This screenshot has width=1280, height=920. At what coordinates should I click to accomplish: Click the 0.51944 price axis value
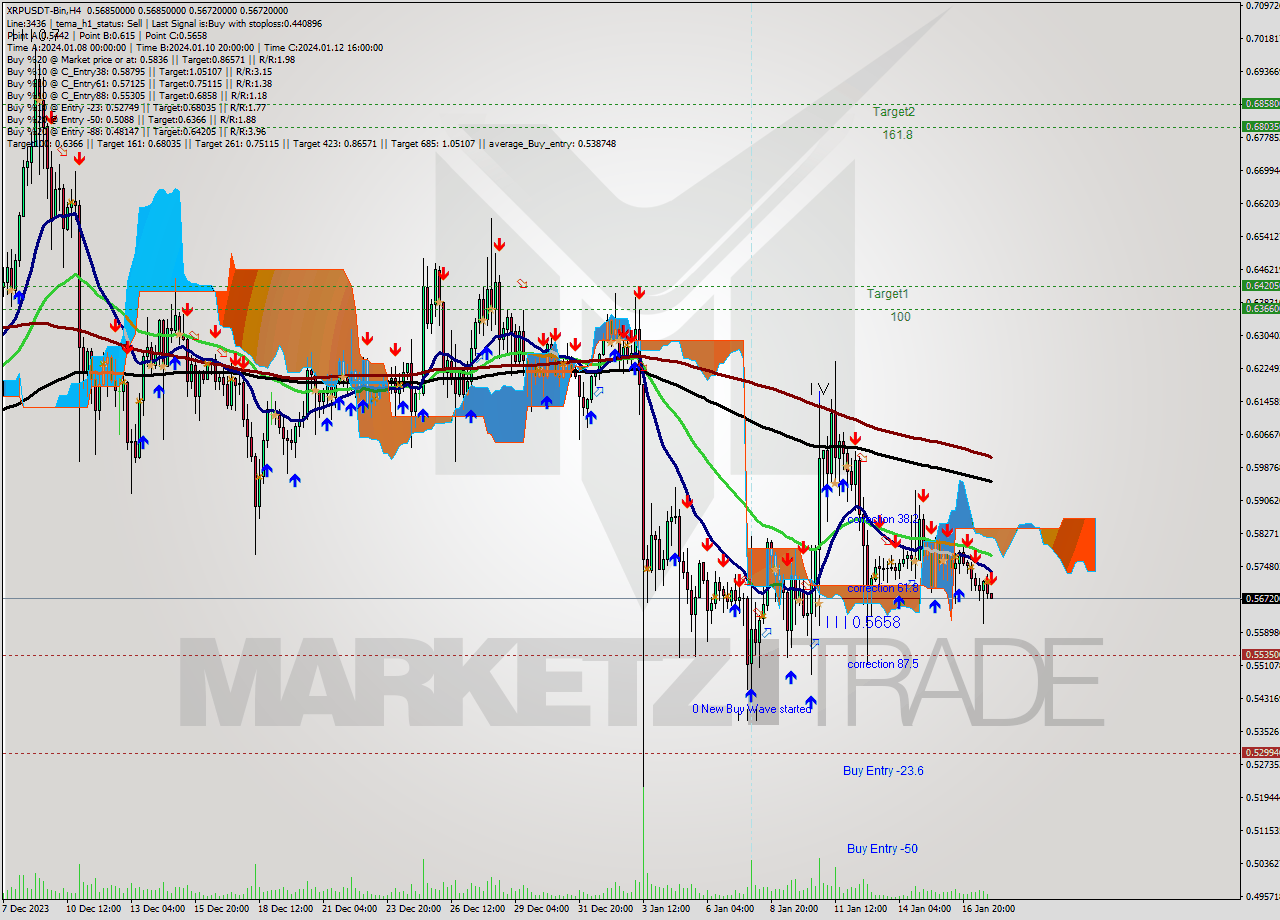[x=1262, y=798]
